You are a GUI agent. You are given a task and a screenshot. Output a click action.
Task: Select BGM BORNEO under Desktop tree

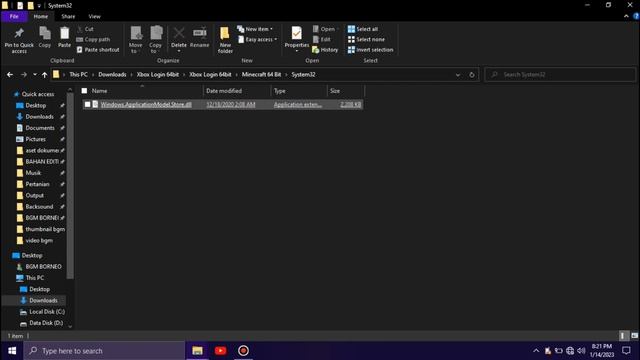click(43, 267)
